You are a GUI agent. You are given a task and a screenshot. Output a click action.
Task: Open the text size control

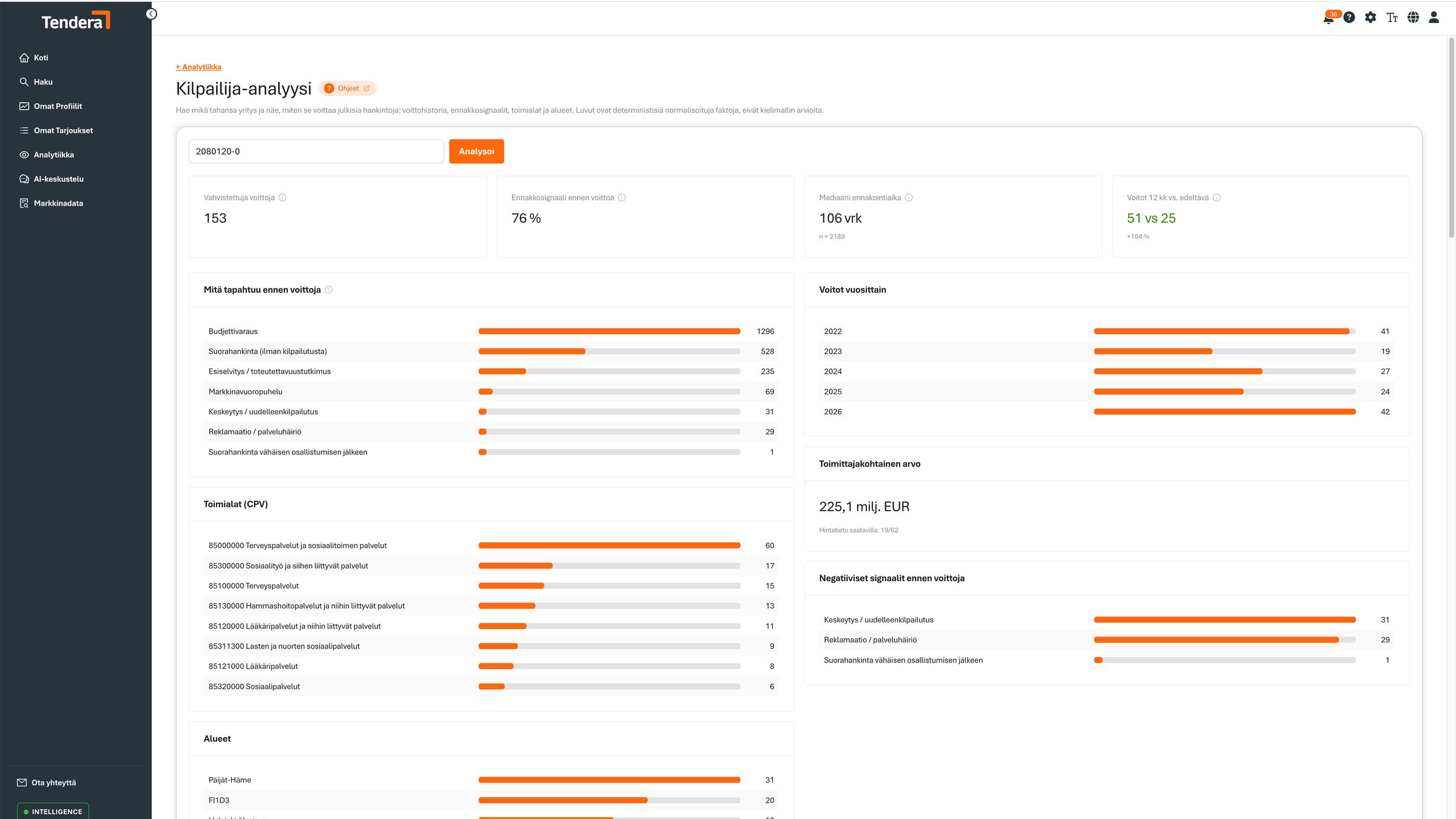coord(1392,18)
